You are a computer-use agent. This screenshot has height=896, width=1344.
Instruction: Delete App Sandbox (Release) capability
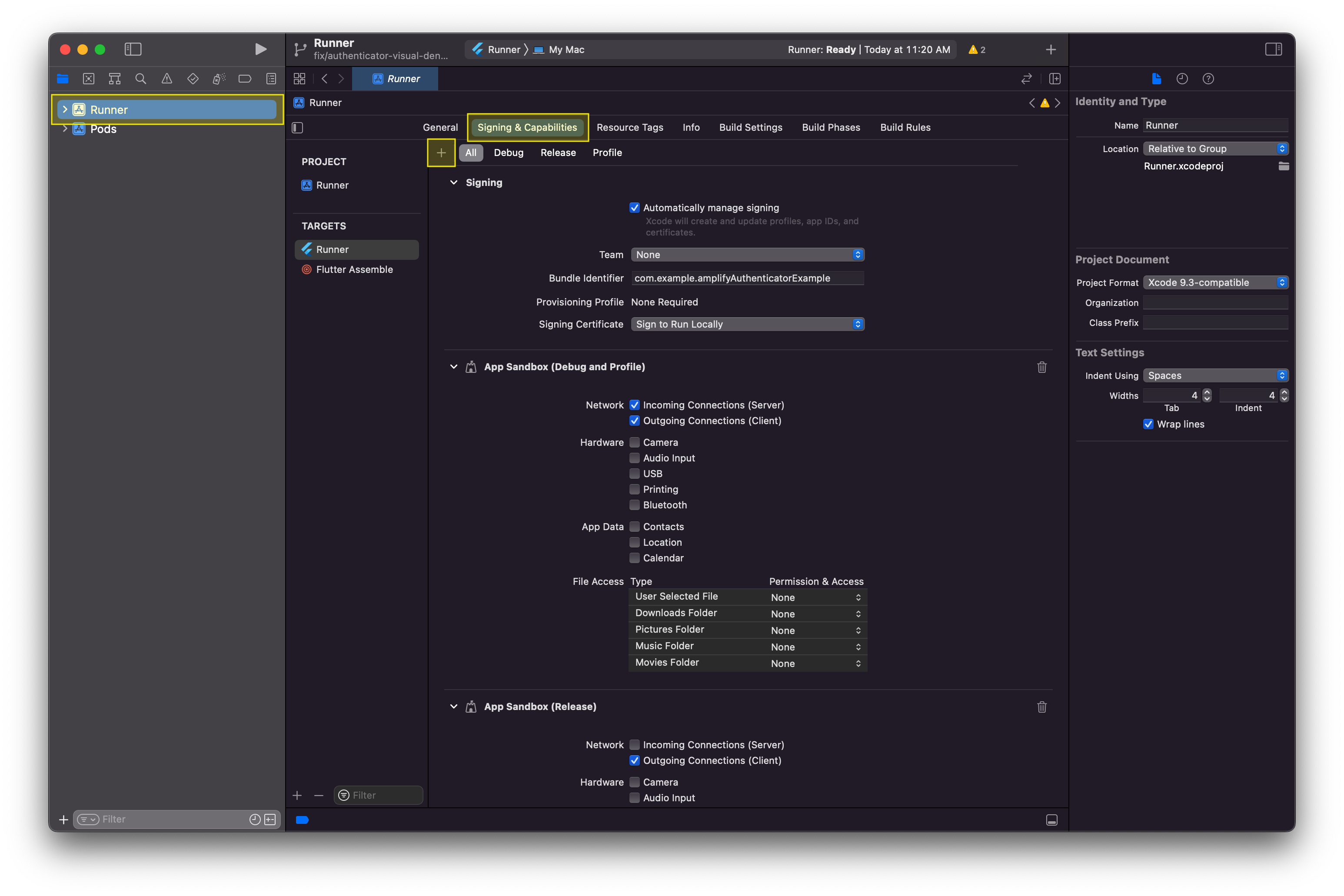[1041, 707]
